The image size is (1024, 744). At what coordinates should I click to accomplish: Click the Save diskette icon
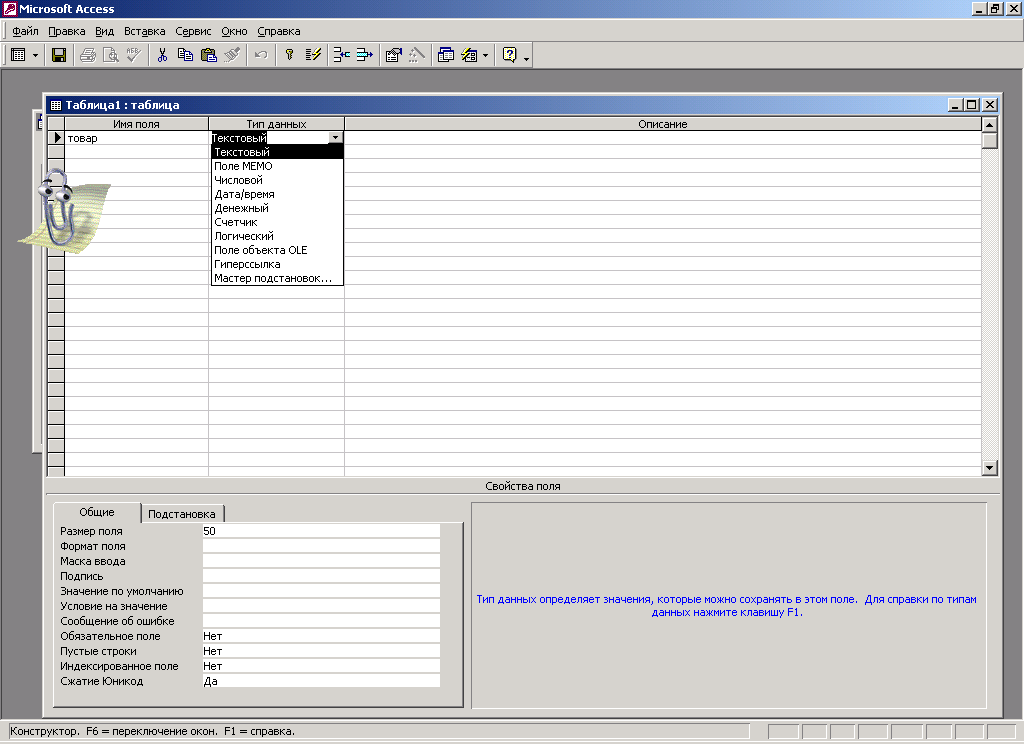tap(59, 56)
